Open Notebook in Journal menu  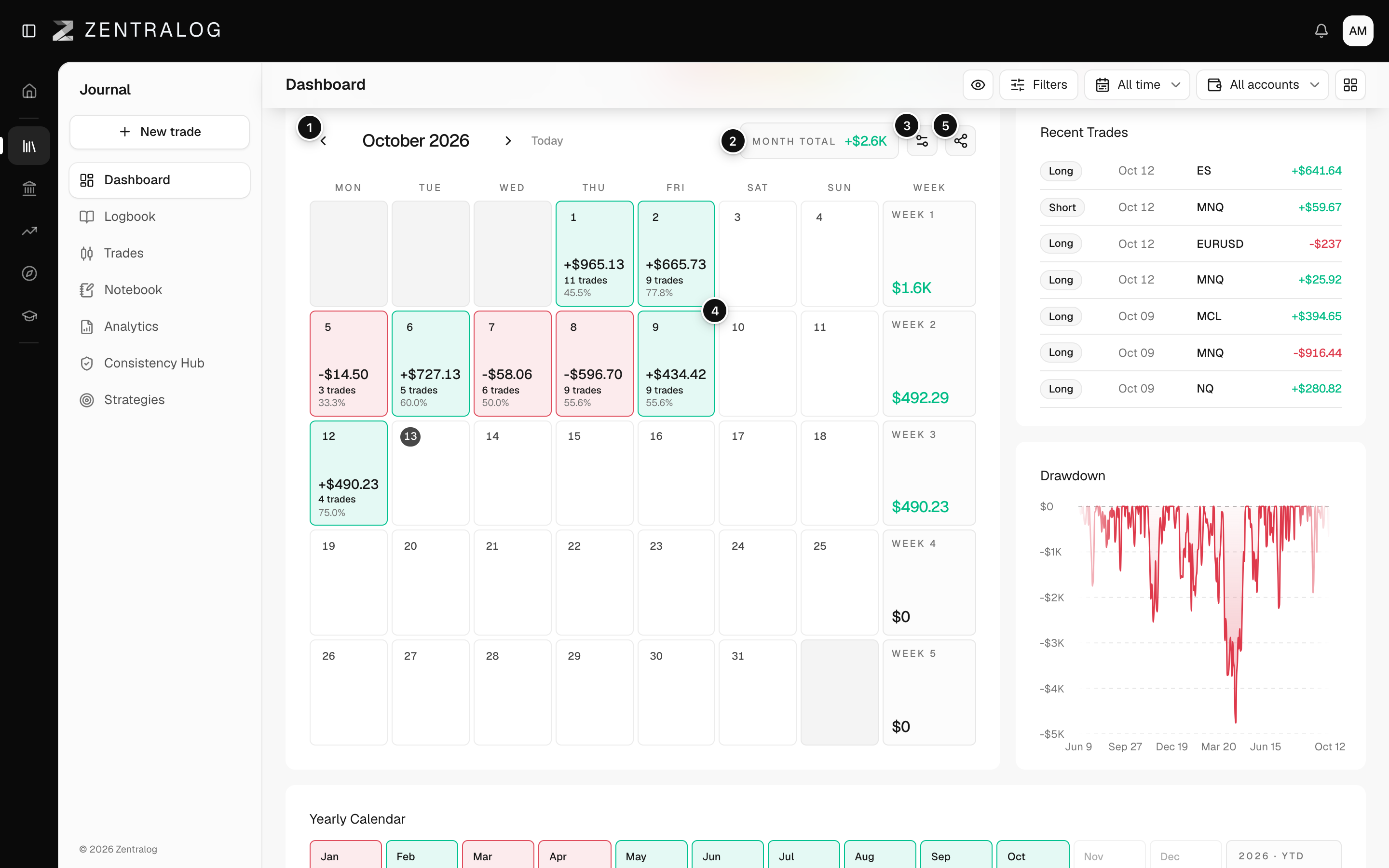pyautogui.click(x=160, y=290)
